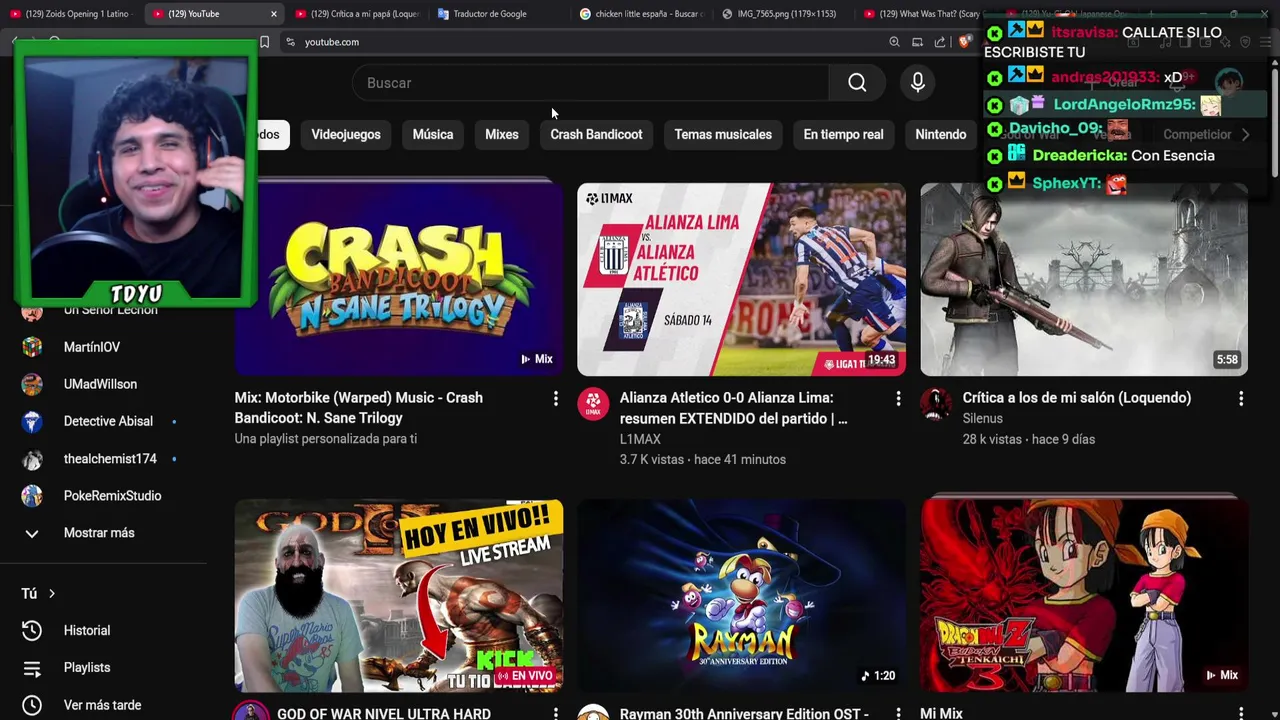This screenshot has height=720, width=1280.
Task: Click the share page icon in address bar
Action: [940, 42]
